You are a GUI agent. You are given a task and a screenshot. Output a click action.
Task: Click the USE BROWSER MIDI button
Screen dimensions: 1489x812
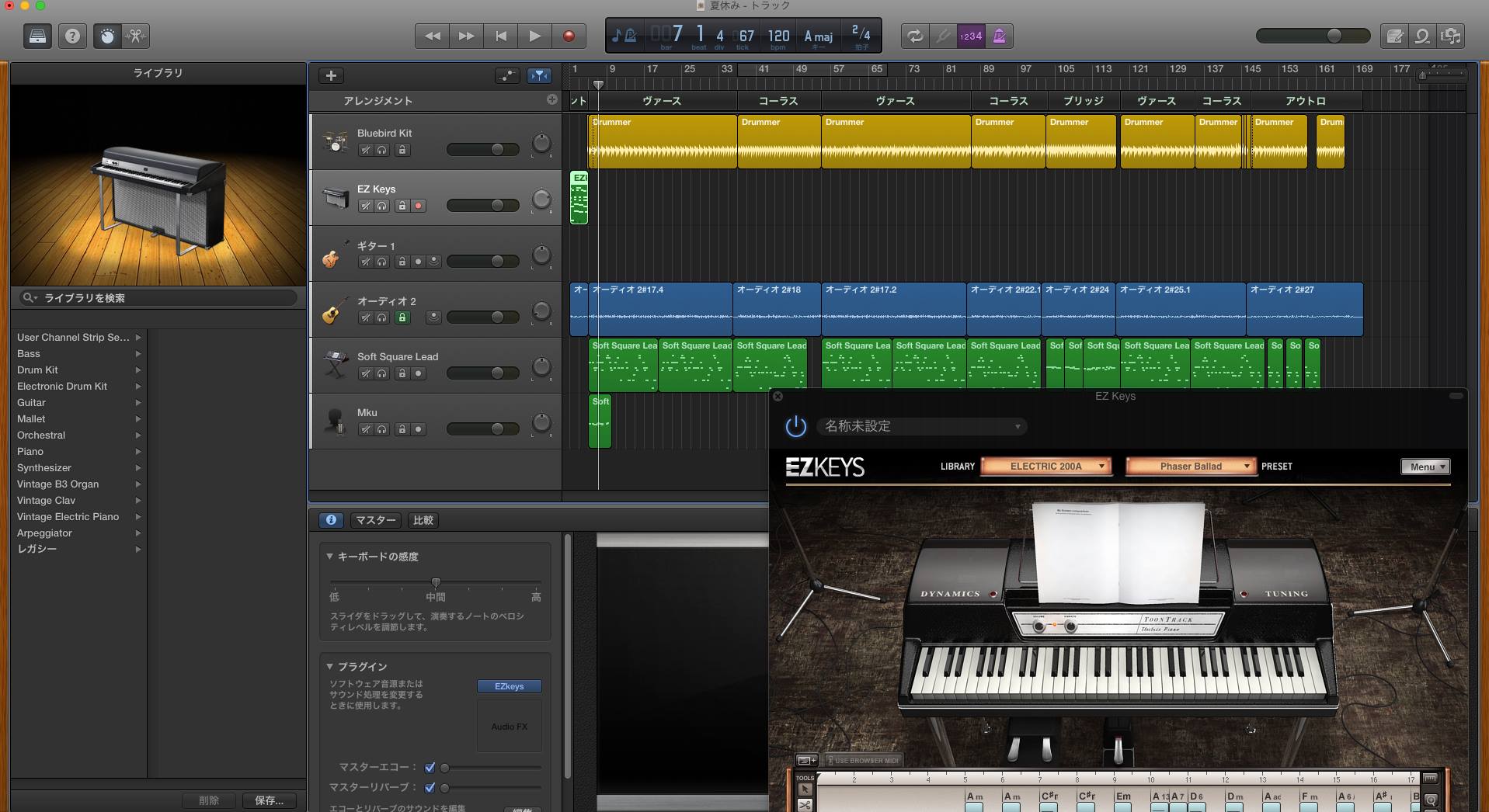pos(862,760)
